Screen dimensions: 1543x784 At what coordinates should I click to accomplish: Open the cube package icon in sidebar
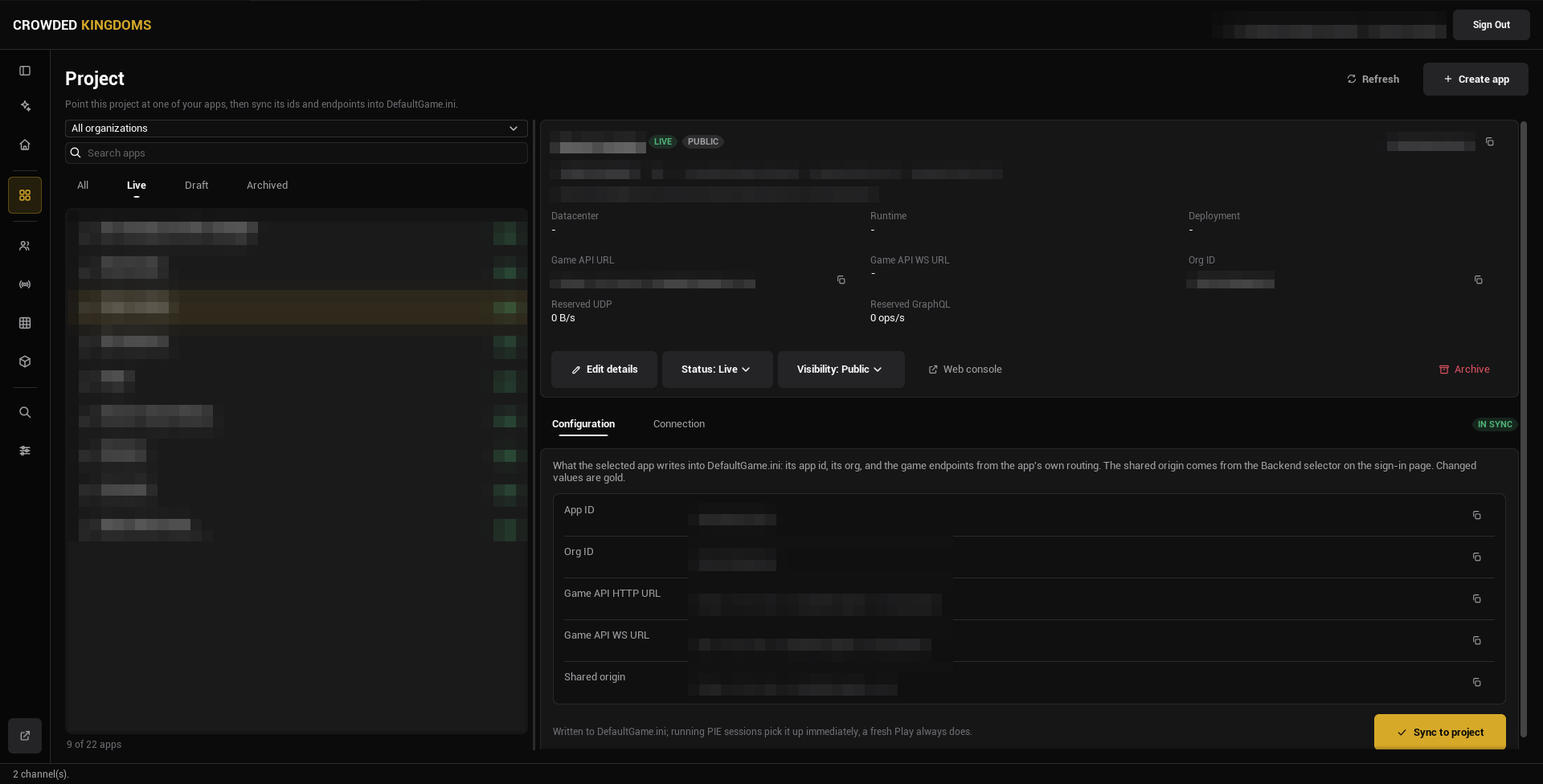(25, 361)
